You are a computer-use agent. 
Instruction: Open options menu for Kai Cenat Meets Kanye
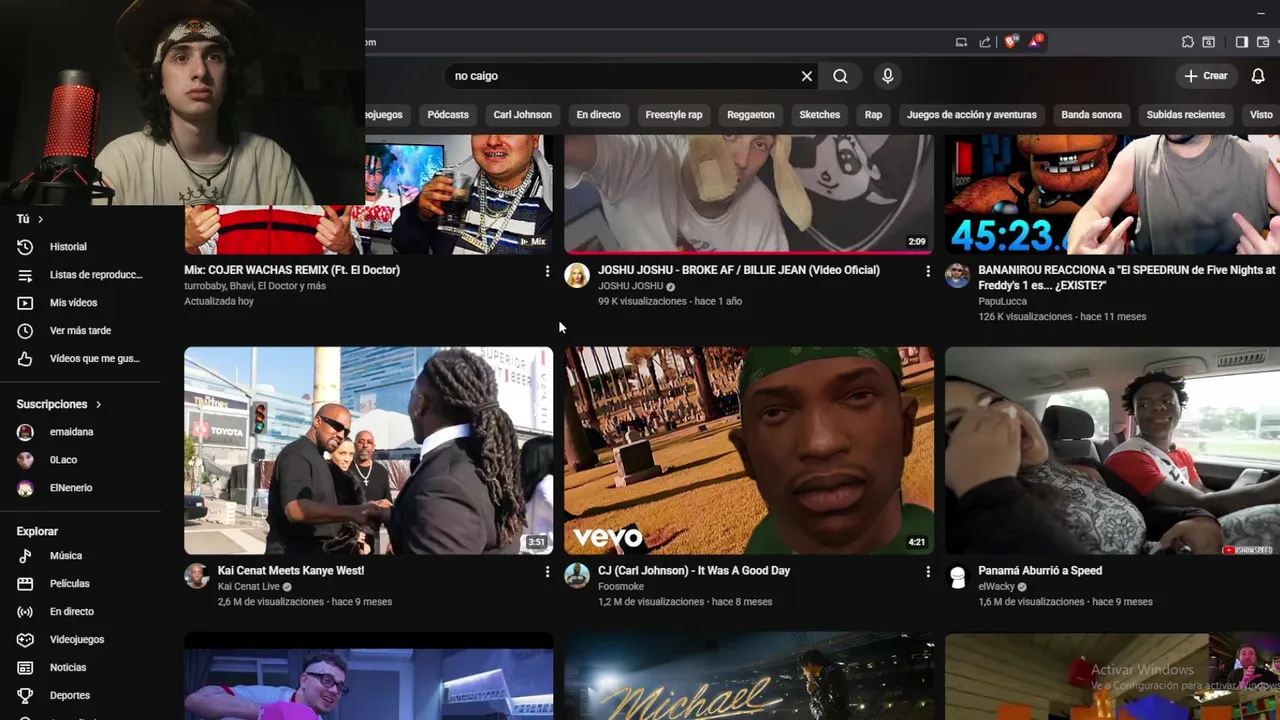pos(547,572)
